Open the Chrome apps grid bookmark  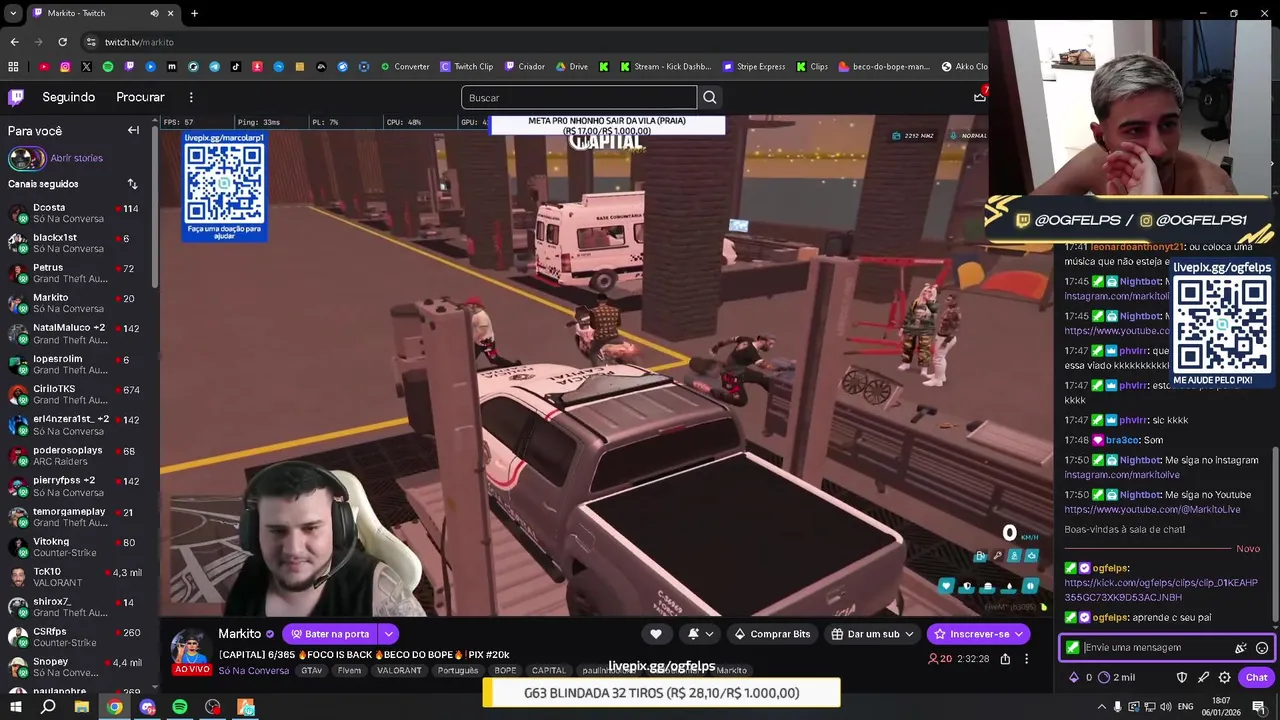click(13, 67)
